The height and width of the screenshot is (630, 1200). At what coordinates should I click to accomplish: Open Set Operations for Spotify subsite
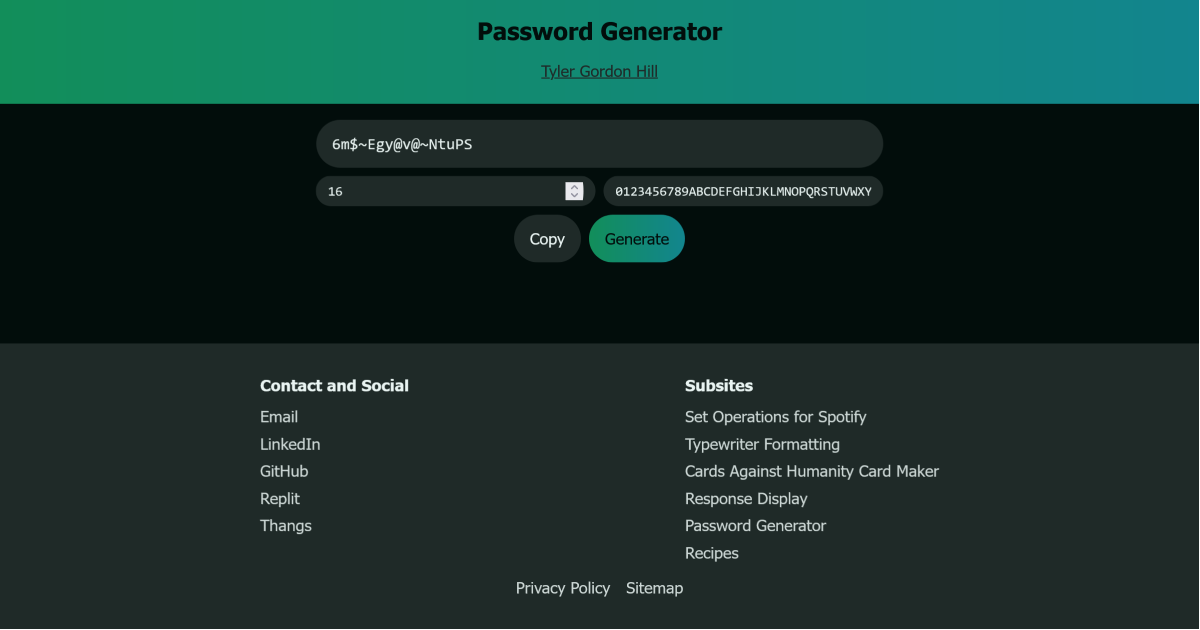[775, 417]
